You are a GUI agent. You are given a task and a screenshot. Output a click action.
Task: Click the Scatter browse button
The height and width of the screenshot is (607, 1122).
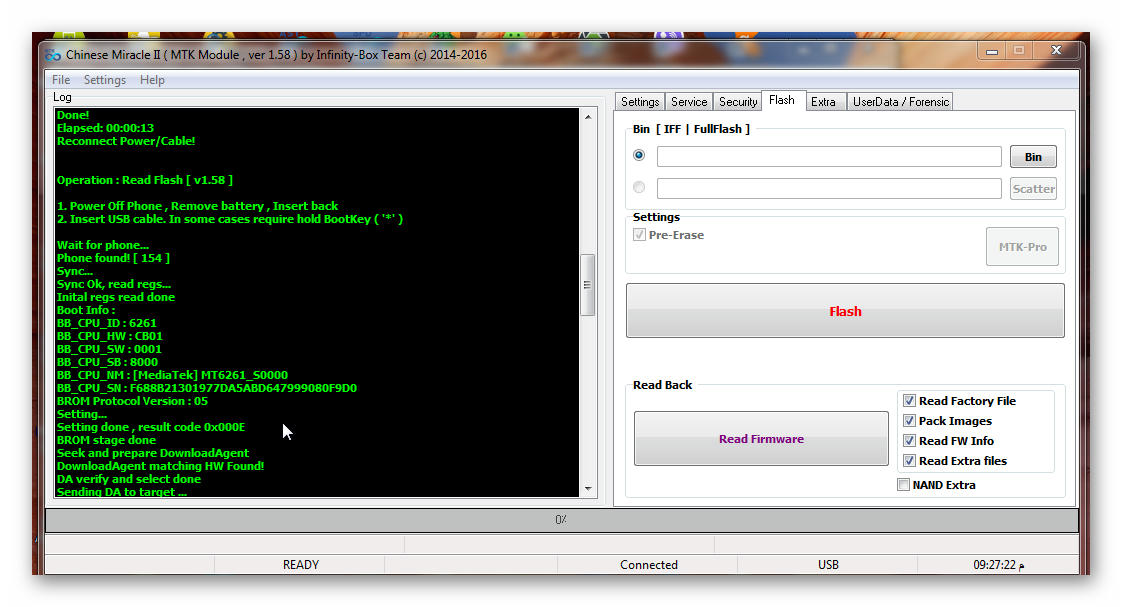coord(1033,189)
